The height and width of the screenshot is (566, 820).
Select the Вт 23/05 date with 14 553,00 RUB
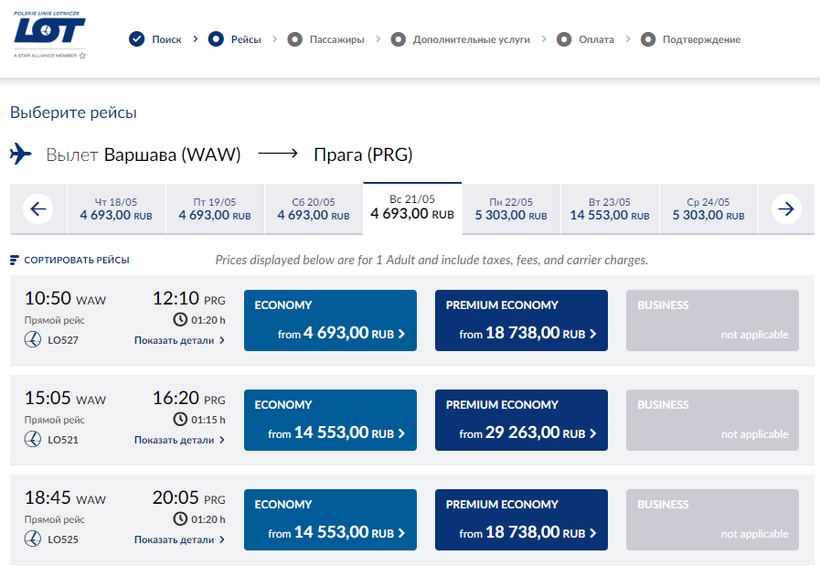point(609,209)
